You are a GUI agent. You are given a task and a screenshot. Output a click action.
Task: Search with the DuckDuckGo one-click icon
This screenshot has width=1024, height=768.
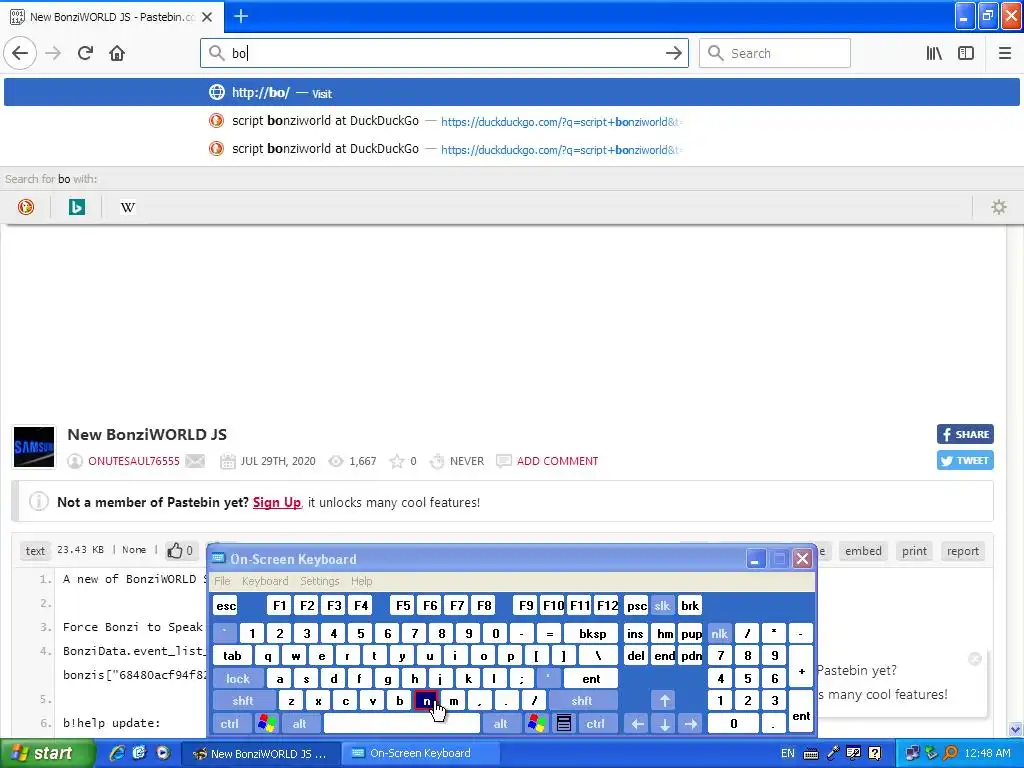(x=25, y=208)
